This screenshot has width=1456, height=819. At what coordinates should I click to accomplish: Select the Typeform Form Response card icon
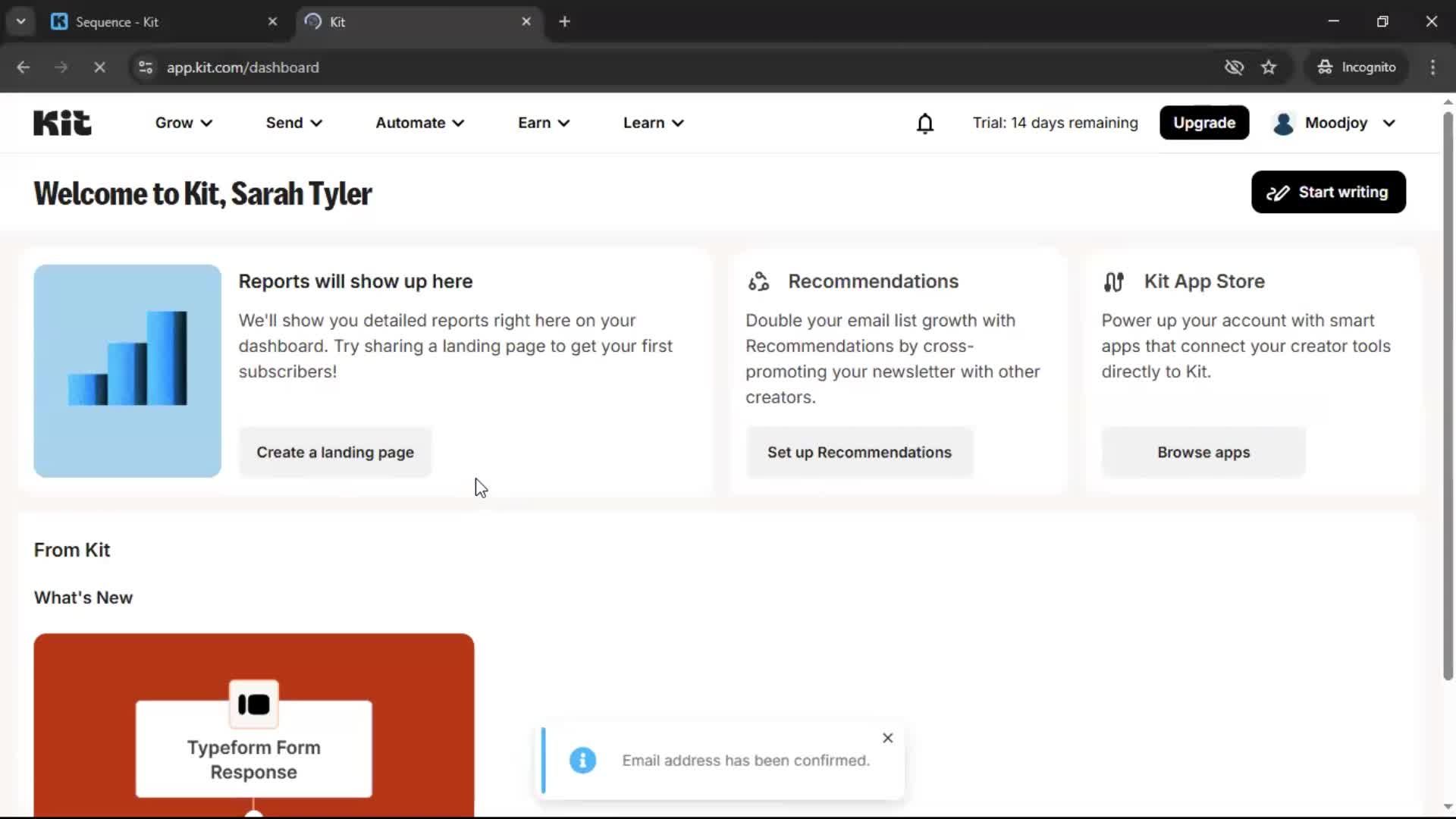tap(253, 704)
